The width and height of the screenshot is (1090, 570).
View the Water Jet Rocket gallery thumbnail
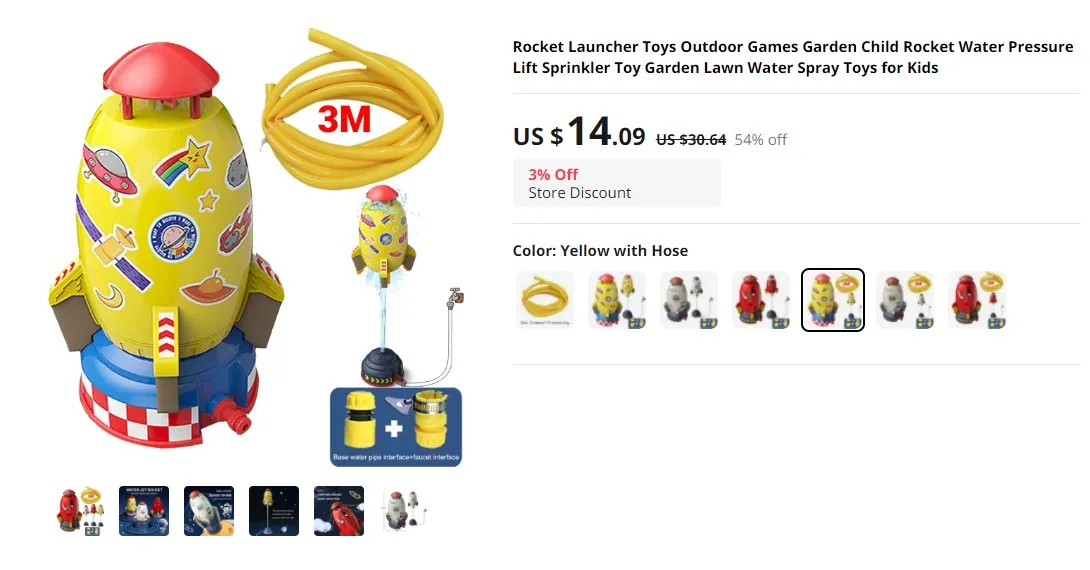click(x=144, y=511)
